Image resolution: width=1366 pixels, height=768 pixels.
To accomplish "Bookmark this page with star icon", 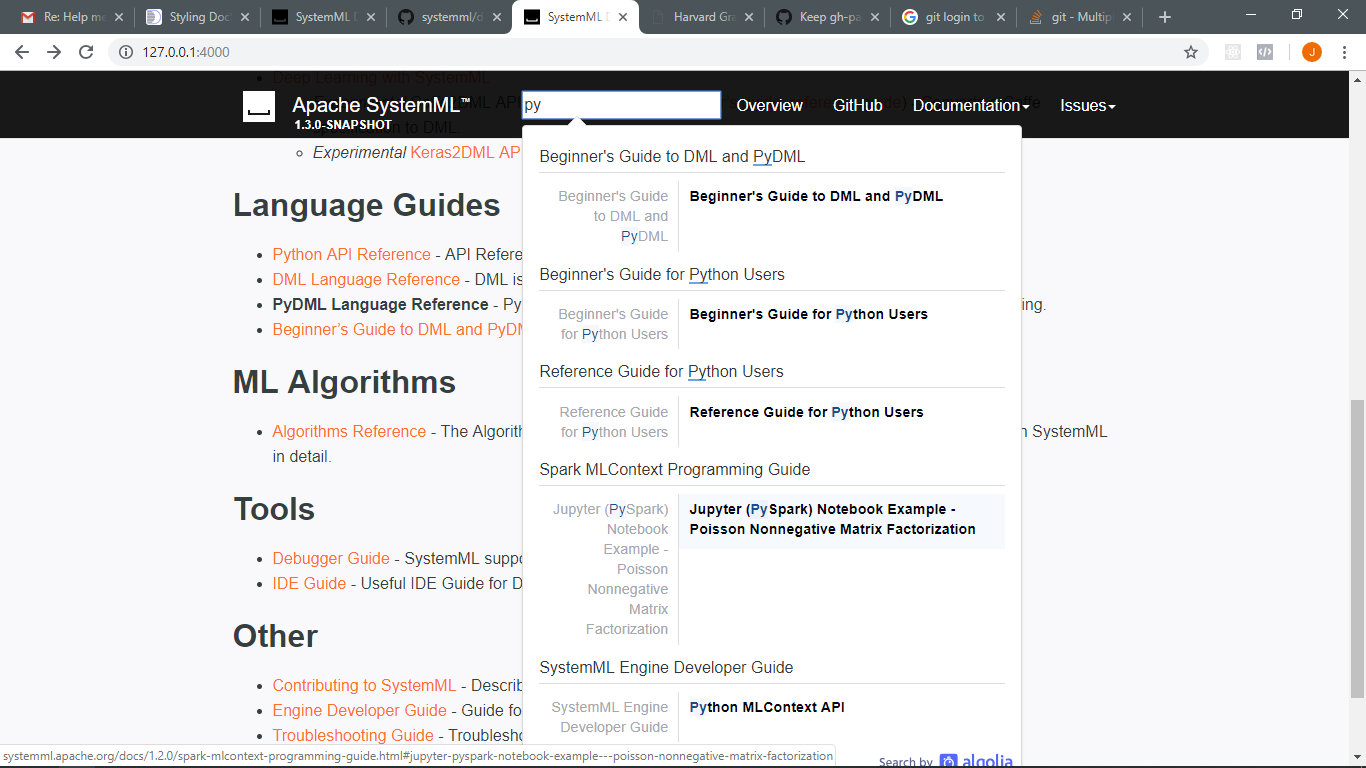I will pyautogui.click(x=1191, y=52).
